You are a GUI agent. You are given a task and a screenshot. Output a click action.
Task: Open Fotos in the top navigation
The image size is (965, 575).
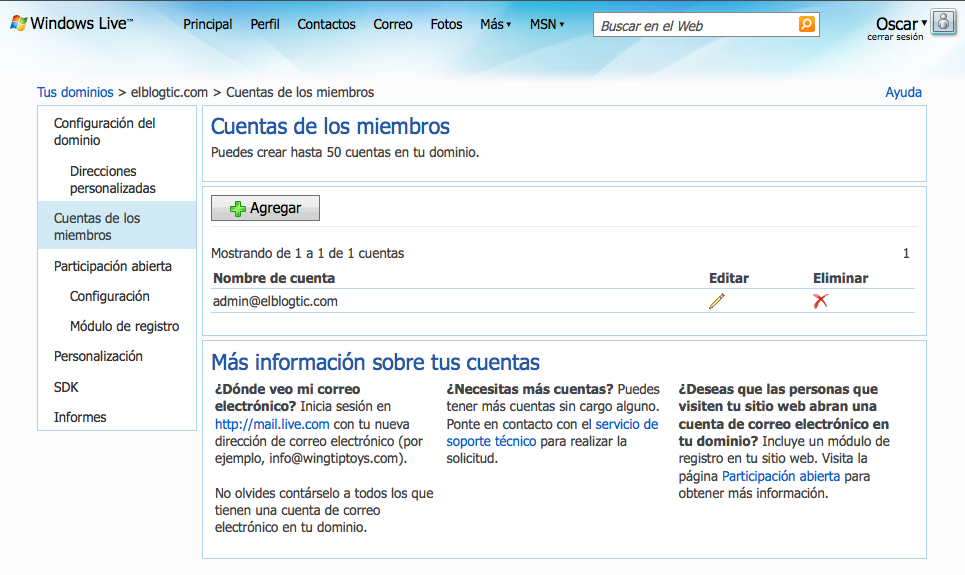click(x=446, y=24)
